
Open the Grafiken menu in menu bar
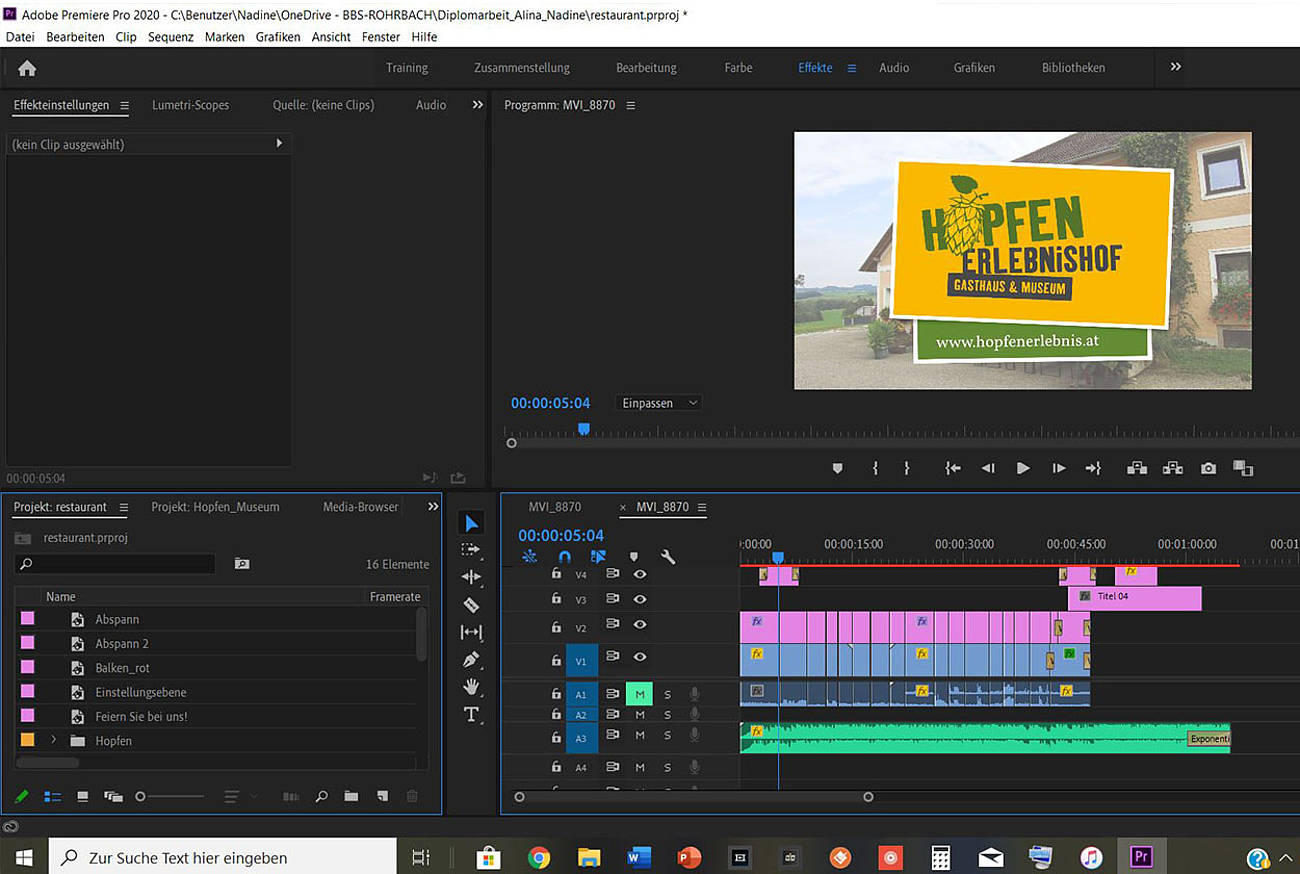(278, 37)
